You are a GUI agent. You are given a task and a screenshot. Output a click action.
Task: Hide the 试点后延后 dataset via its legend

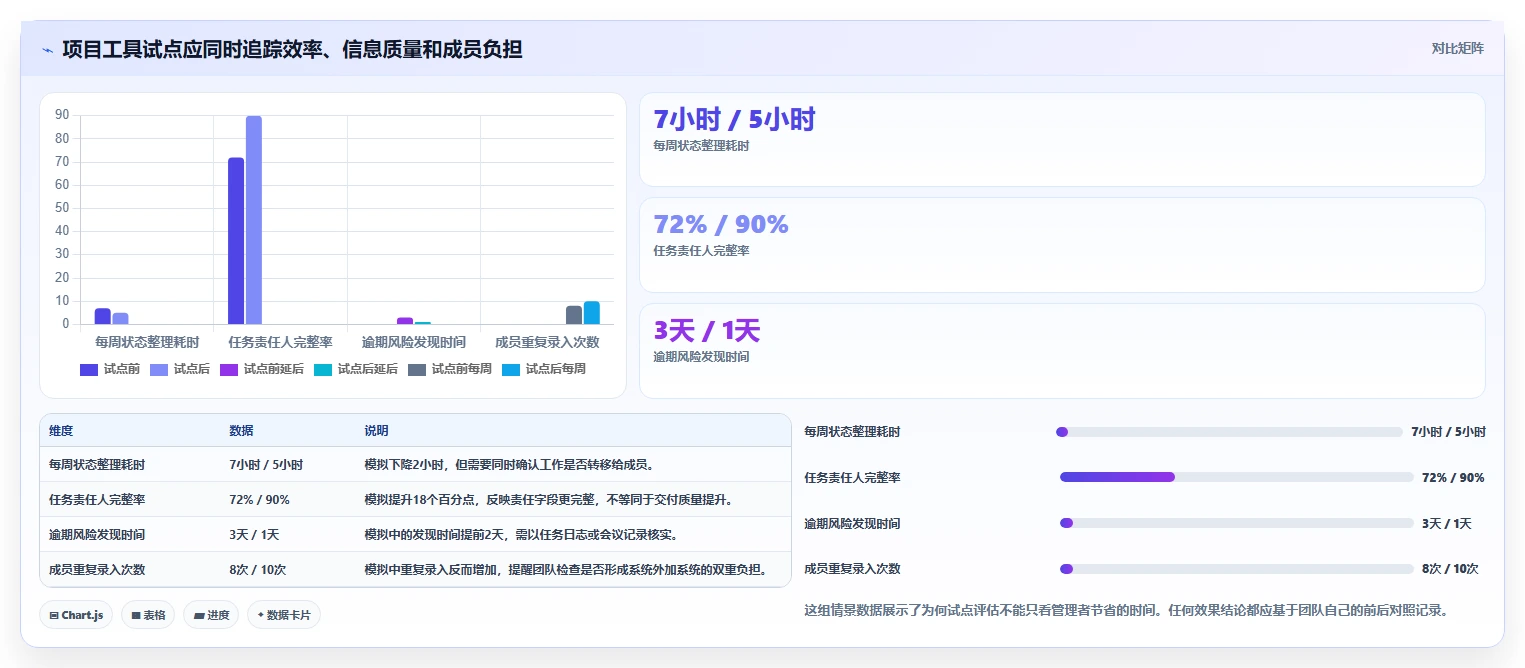(356, 369)
